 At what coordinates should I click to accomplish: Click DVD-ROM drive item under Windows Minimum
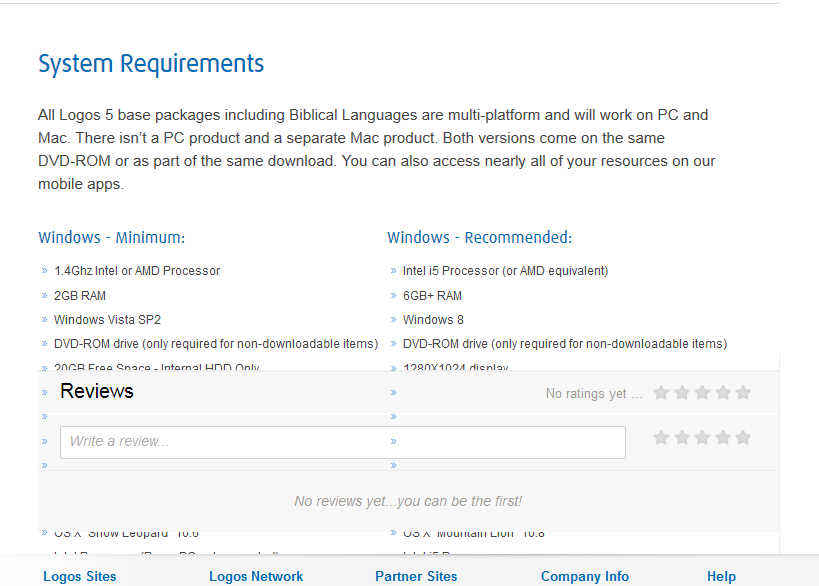click(x=216, y=344)
